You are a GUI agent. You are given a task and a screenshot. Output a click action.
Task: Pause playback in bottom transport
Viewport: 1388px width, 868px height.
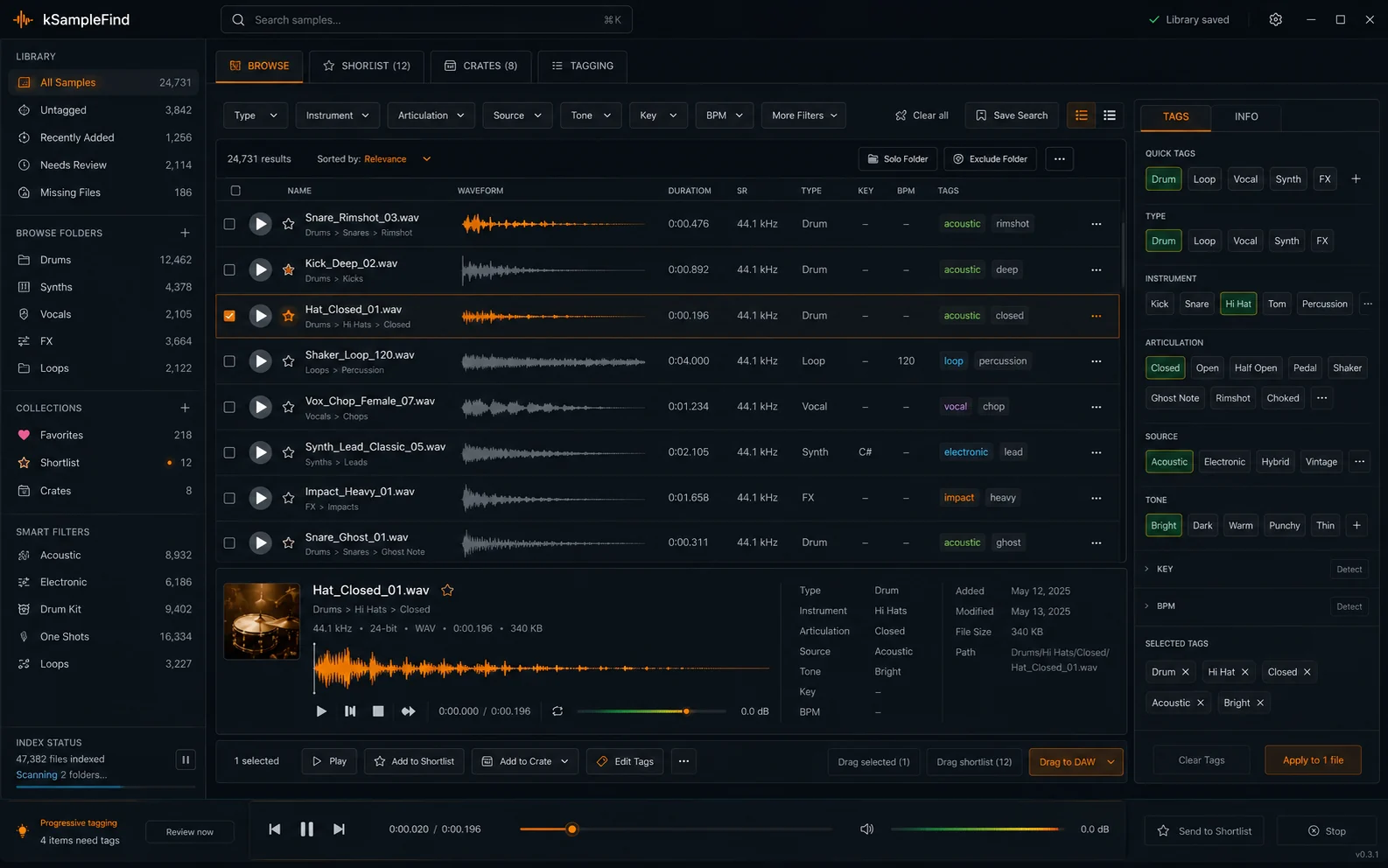307,829
